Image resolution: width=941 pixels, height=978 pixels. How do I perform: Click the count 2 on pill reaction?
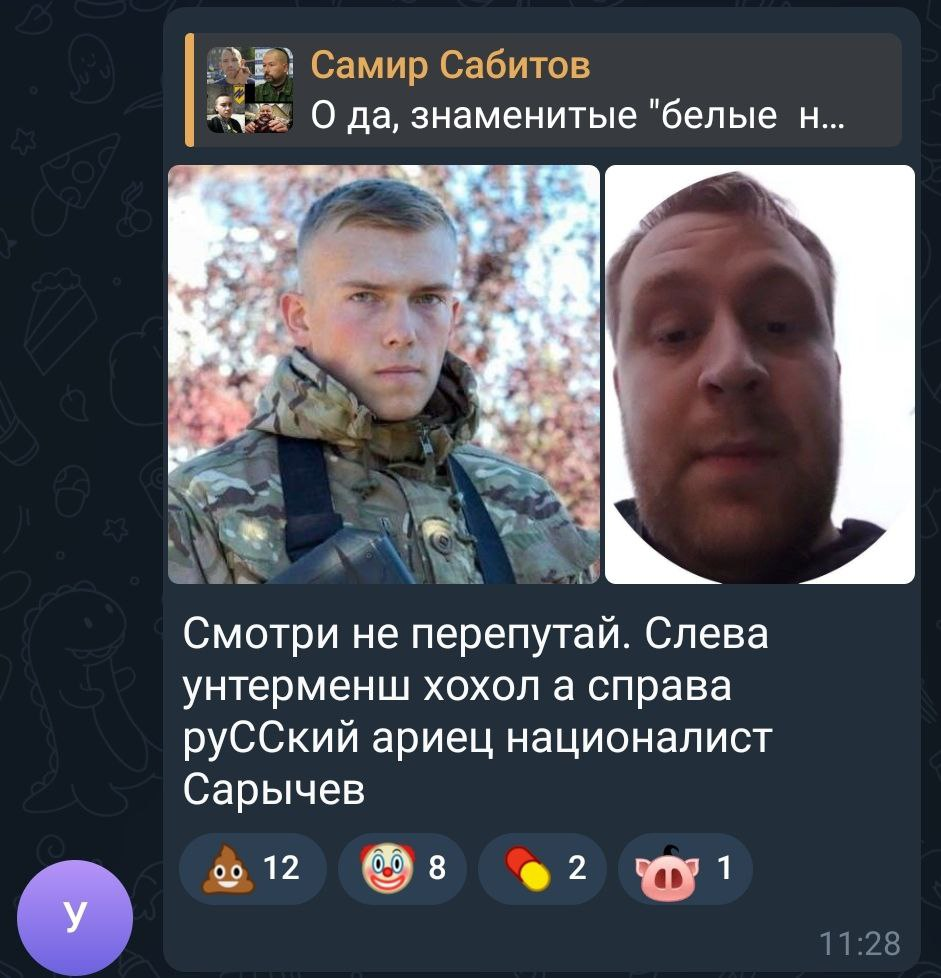tap(577, 868)
